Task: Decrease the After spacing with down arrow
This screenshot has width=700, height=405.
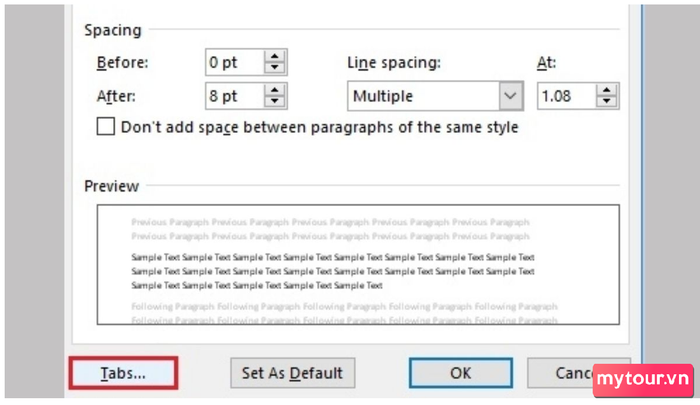Action: coord(275,101)
